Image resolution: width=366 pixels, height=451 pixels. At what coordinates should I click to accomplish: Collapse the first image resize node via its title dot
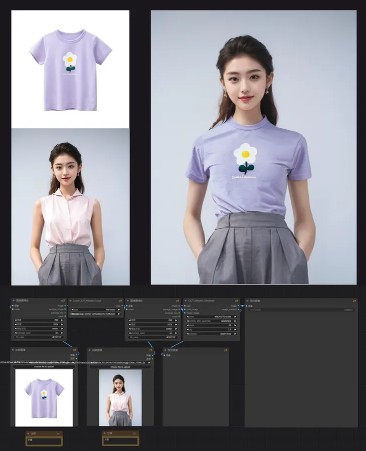pyautogui.click(x=13, y=300)
